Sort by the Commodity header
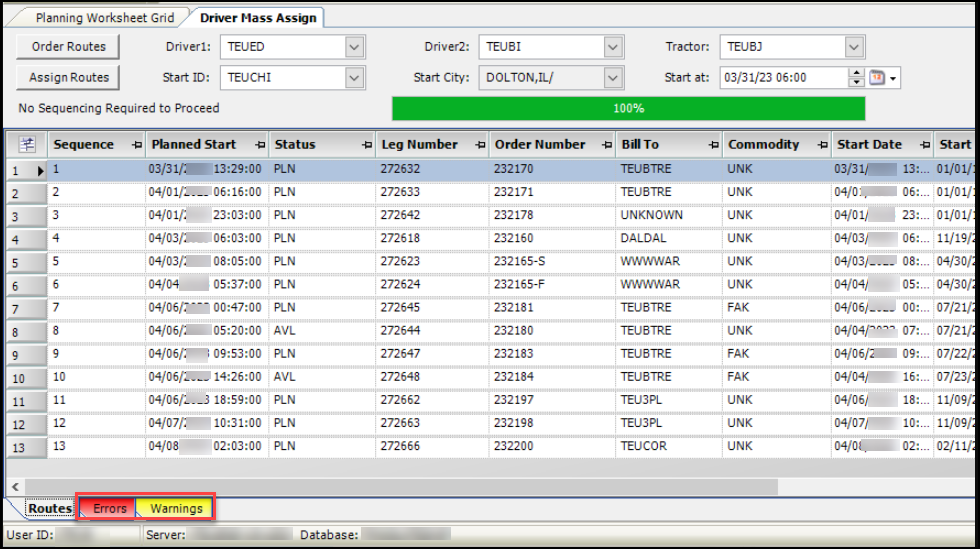 pyautogui.click(x=763, y=144)
